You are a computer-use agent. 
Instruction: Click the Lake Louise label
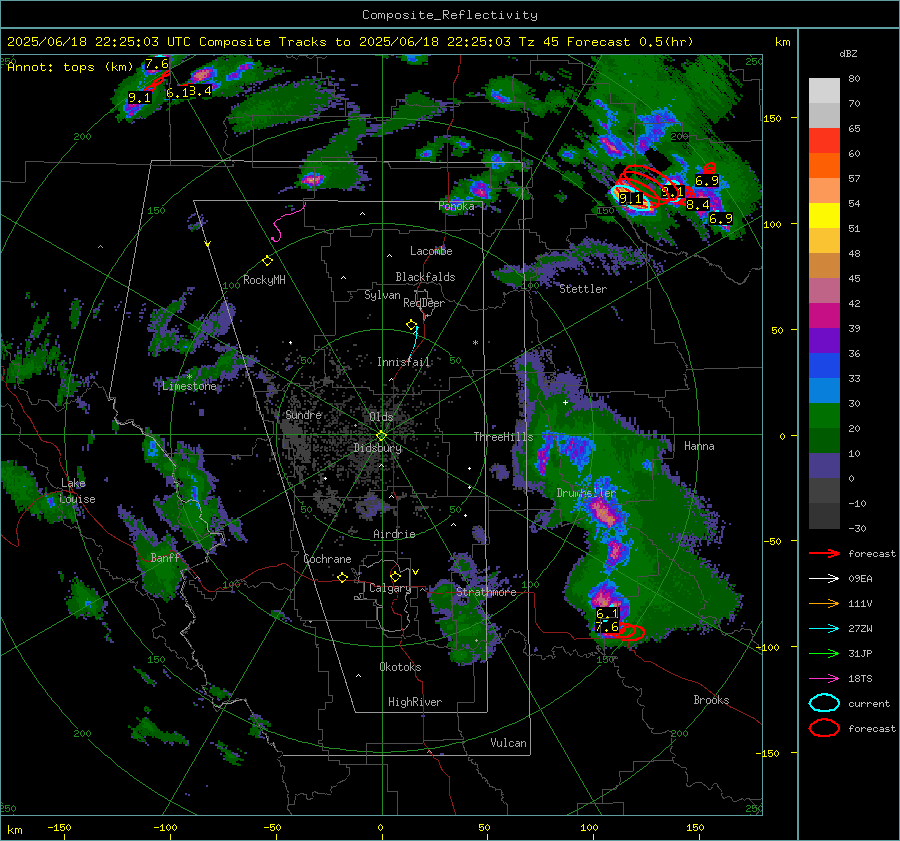(77, 491)
